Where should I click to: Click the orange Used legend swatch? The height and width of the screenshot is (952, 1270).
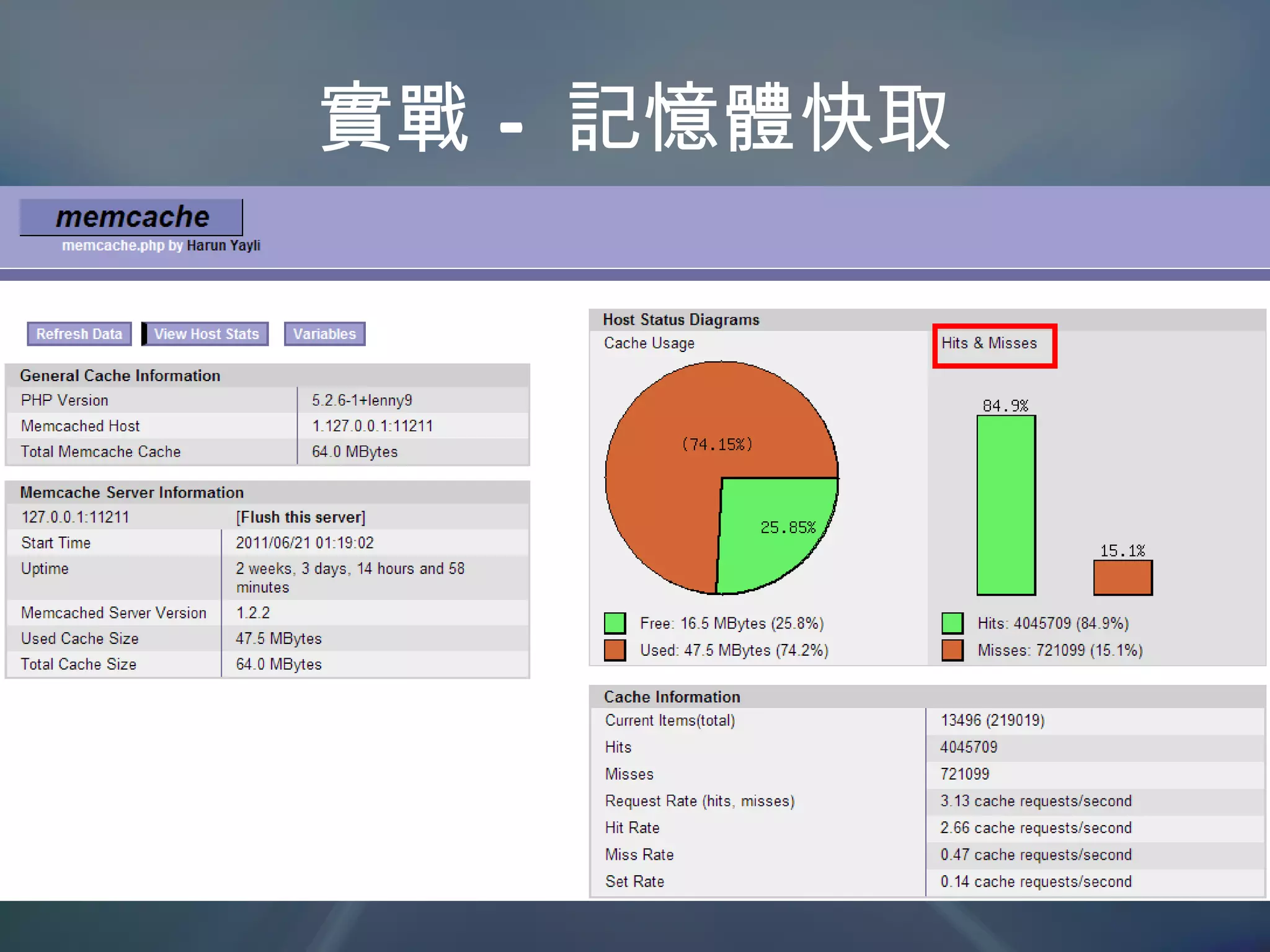615,650
